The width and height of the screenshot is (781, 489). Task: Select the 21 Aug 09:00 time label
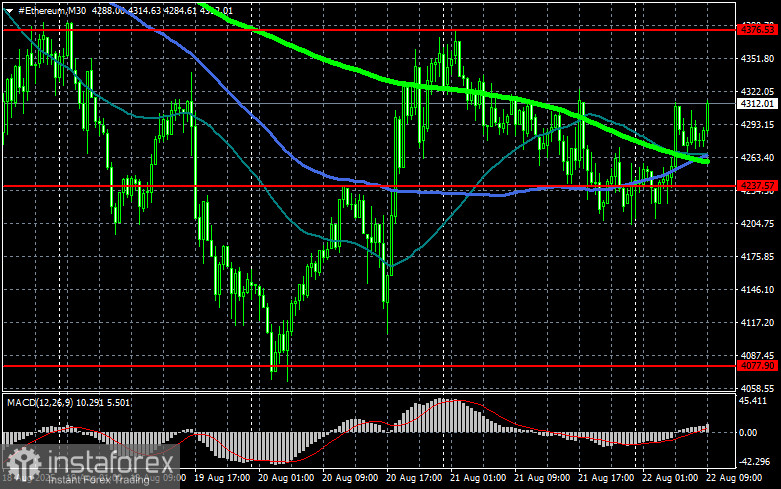(x=542, y=478)
